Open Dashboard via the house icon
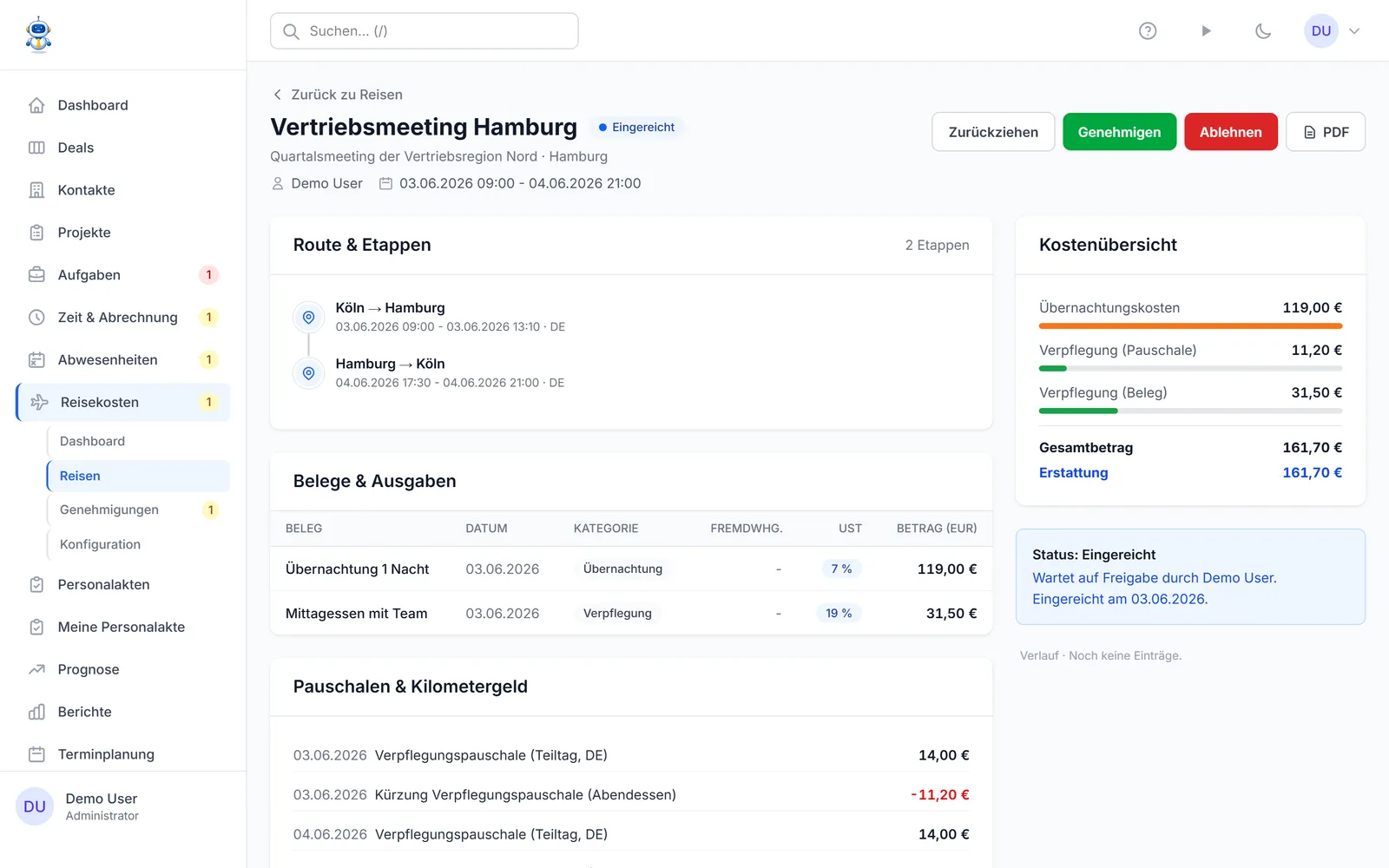Image resolution: width=1389 pixels, height=868 pixels. 36,105
